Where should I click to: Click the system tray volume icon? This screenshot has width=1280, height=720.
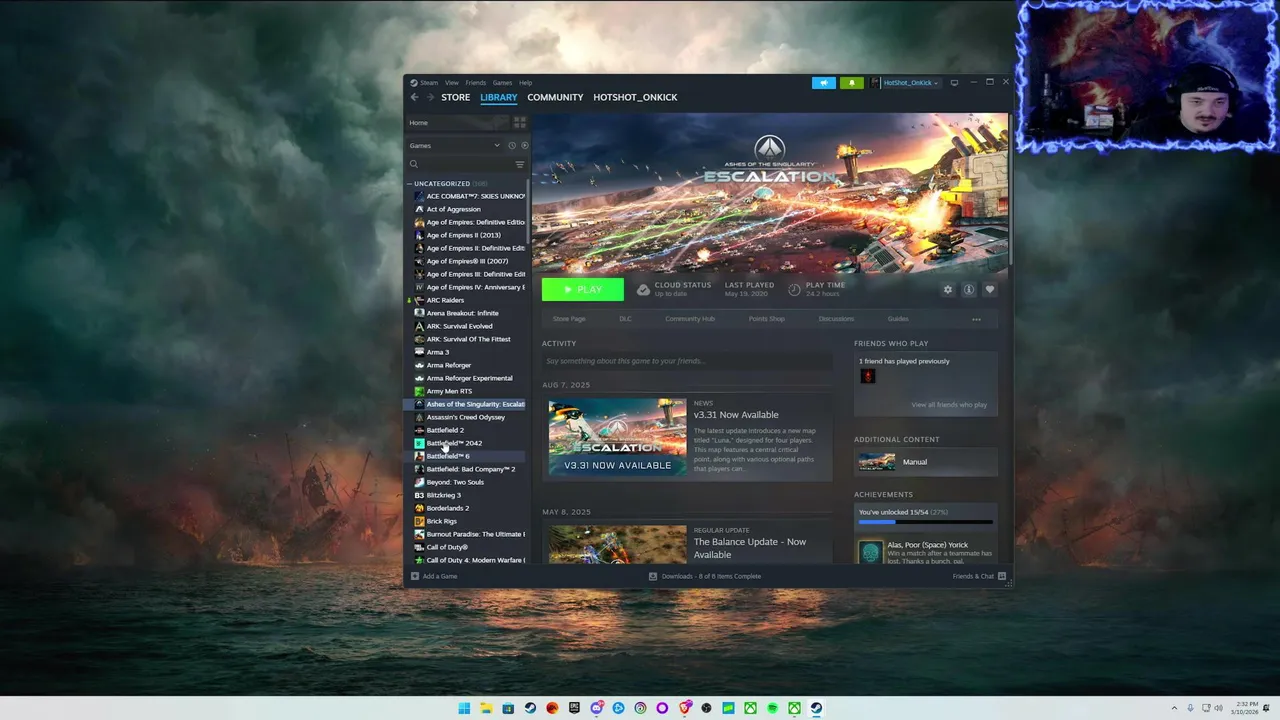click(x=1218, y=708)
